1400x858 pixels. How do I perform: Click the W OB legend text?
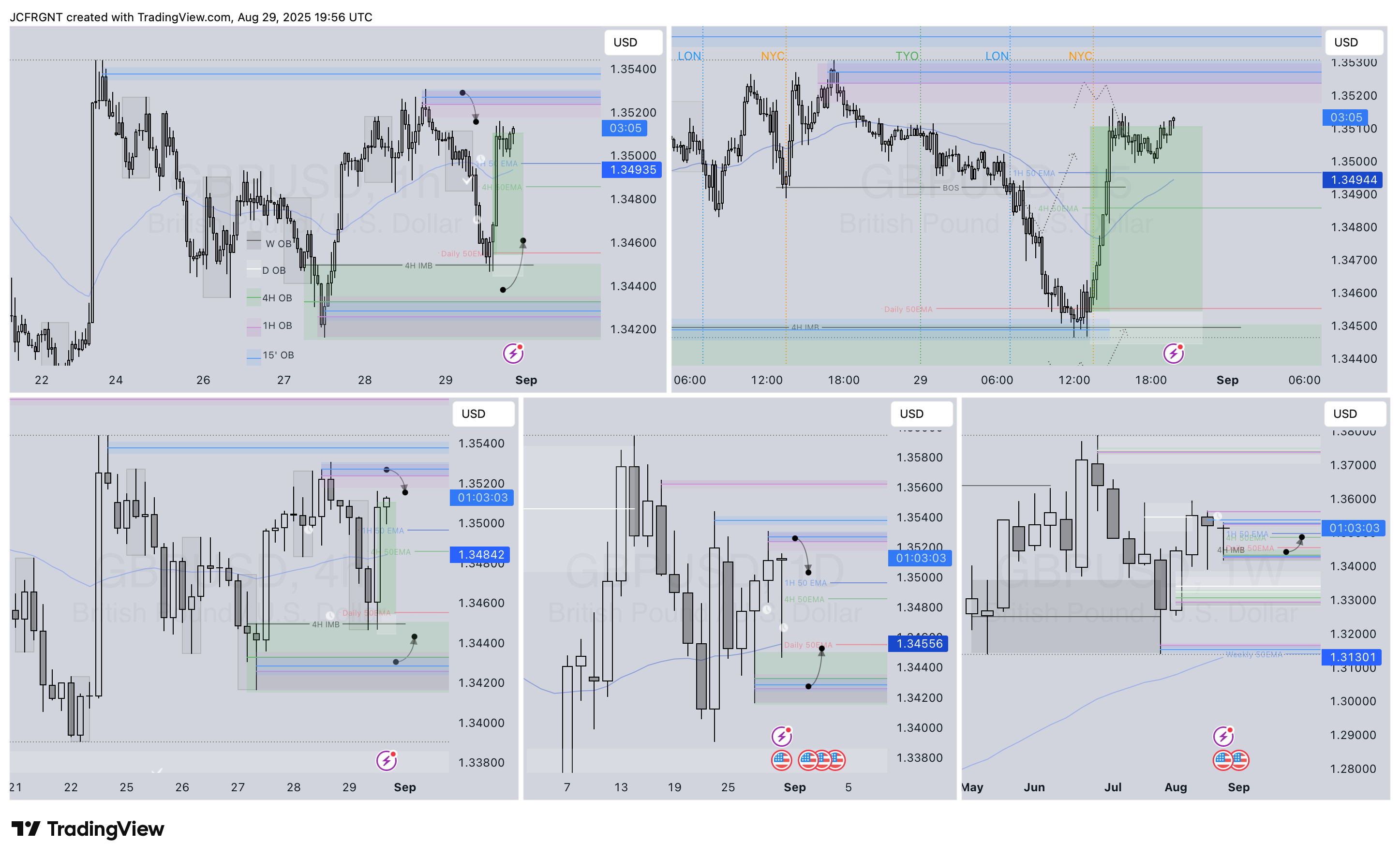click(x=279, y=244)
